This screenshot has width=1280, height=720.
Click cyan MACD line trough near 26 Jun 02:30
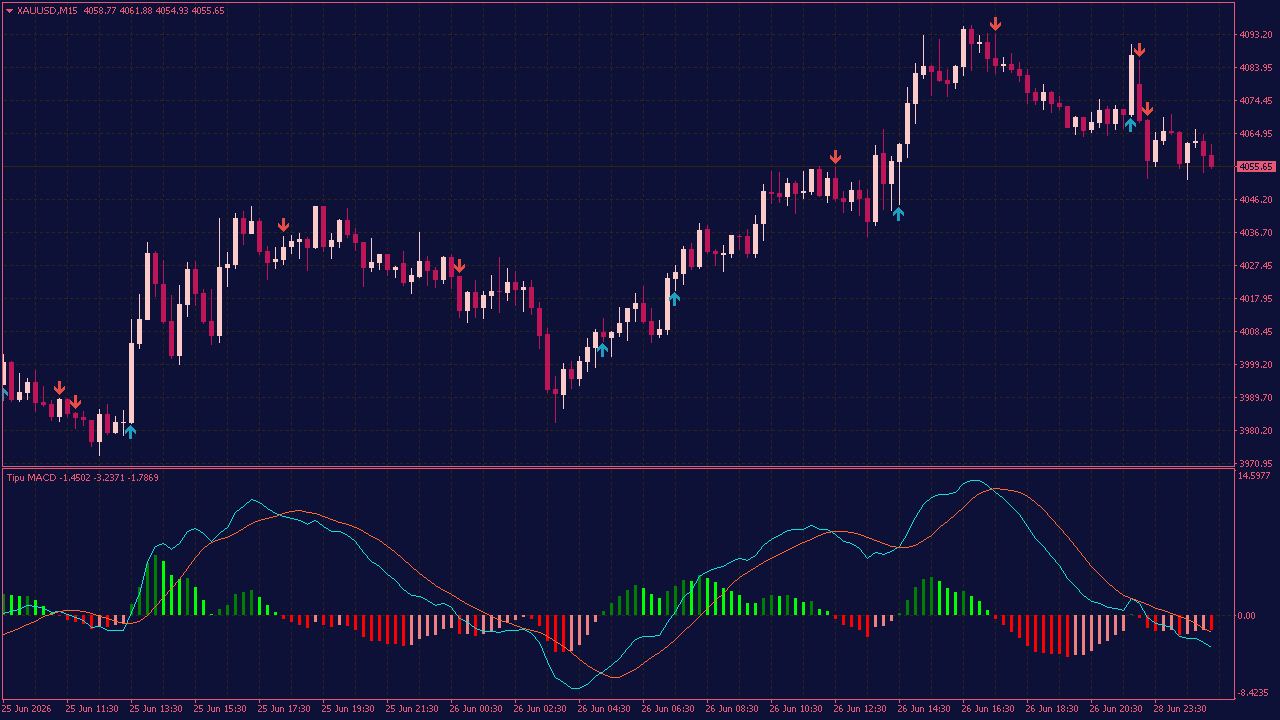[x=574, y=688]
